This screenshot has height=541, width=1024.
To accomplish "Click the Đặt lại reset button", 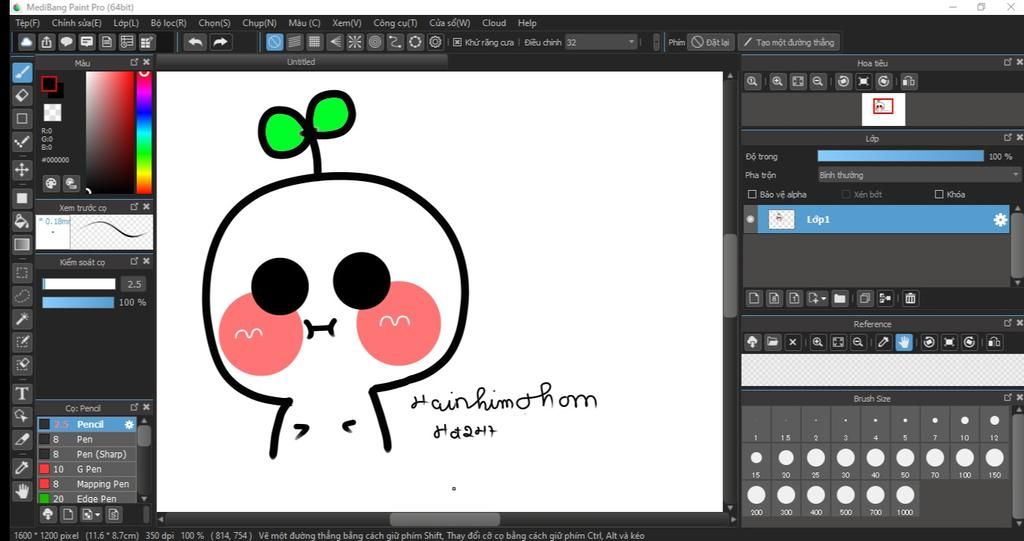I will point(710,42).
